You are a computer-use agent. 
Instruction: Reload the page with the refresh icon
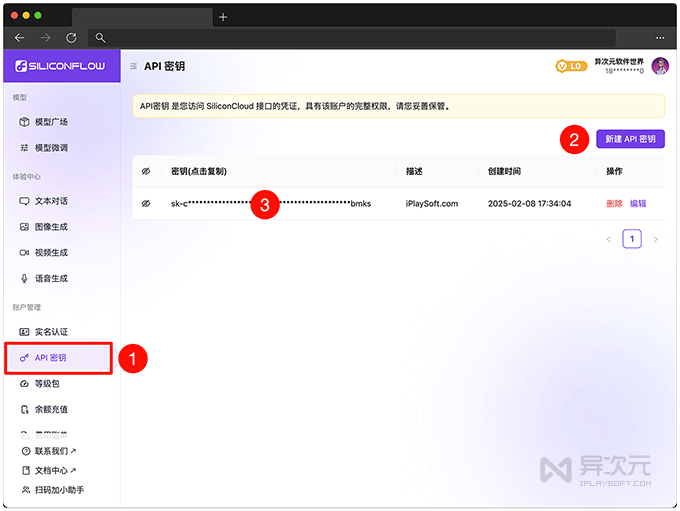pos(72,38)
